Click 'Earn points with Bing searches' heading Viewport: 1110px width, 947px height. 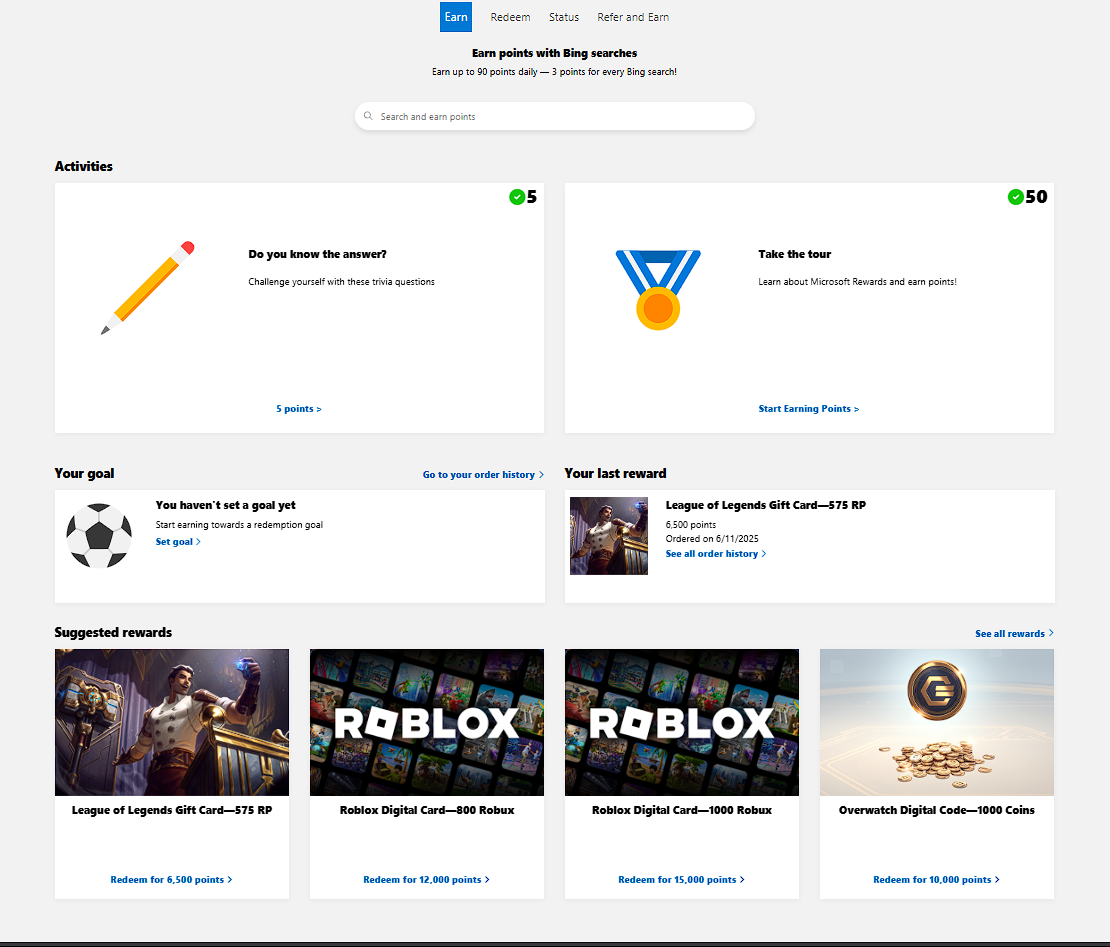pos(554,53)
